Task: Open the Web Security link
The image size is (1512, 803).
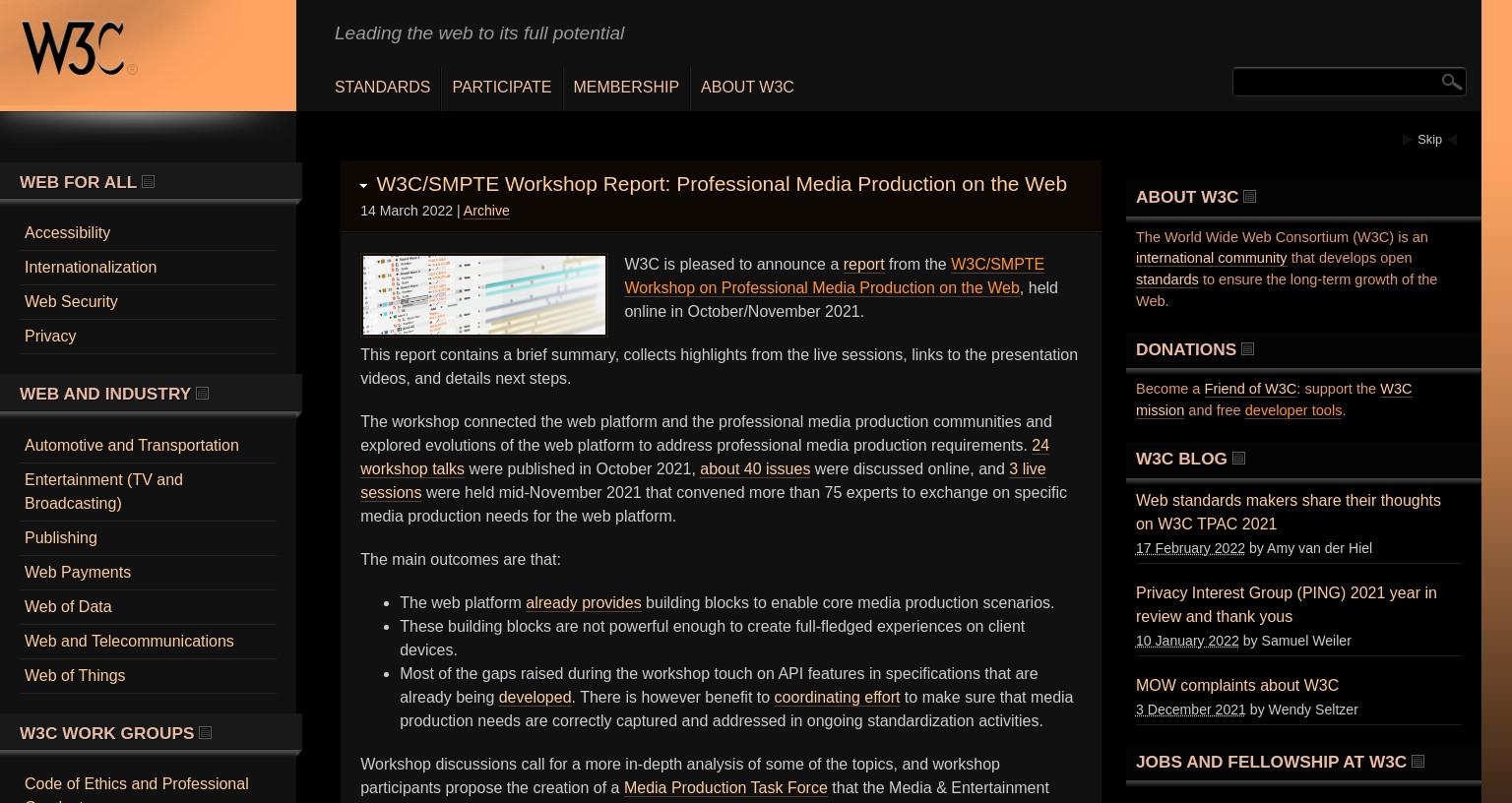Action: click(71, 302)
